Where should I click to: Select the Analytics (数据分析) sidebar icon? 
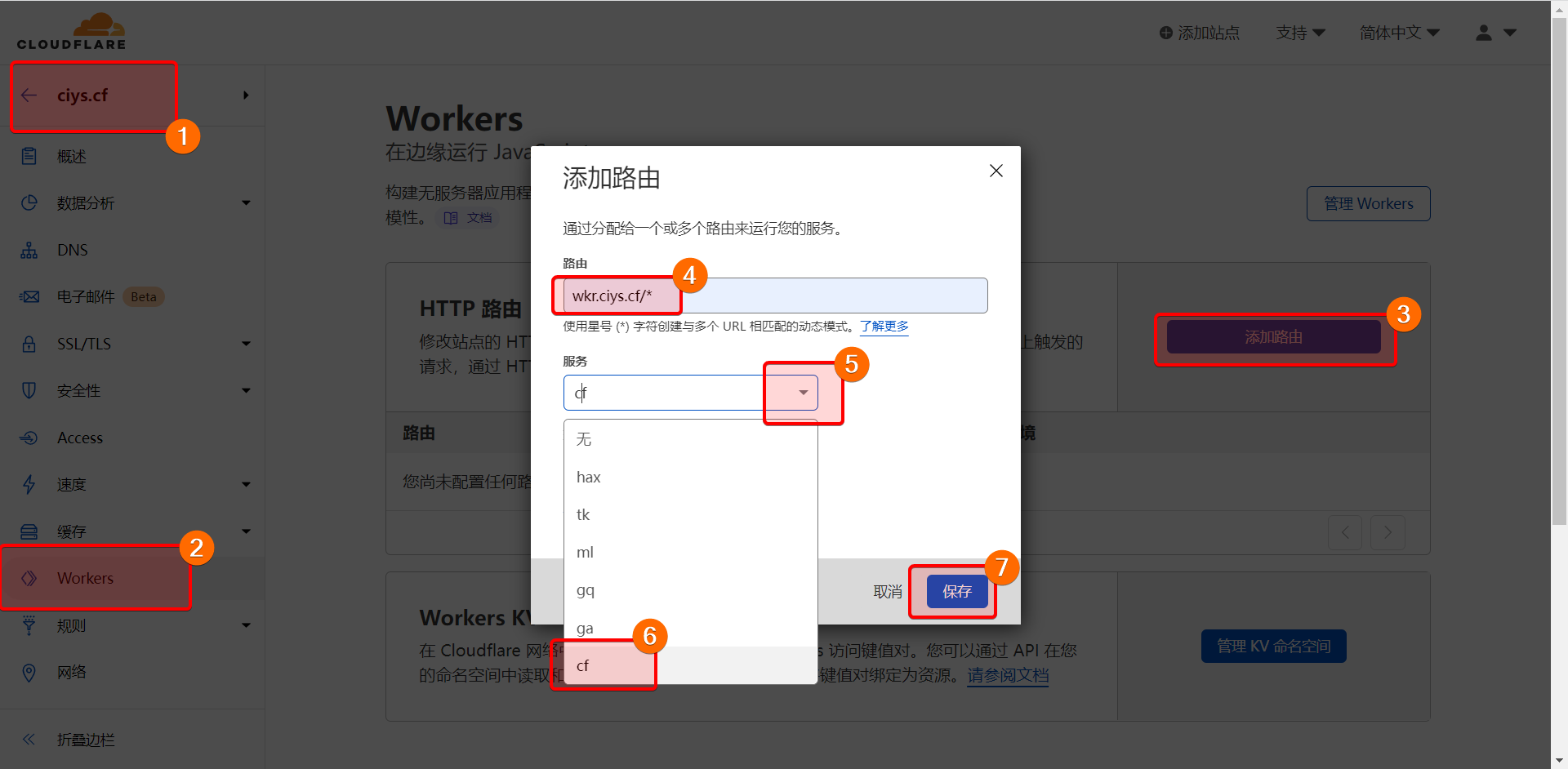tap(29, 202)
